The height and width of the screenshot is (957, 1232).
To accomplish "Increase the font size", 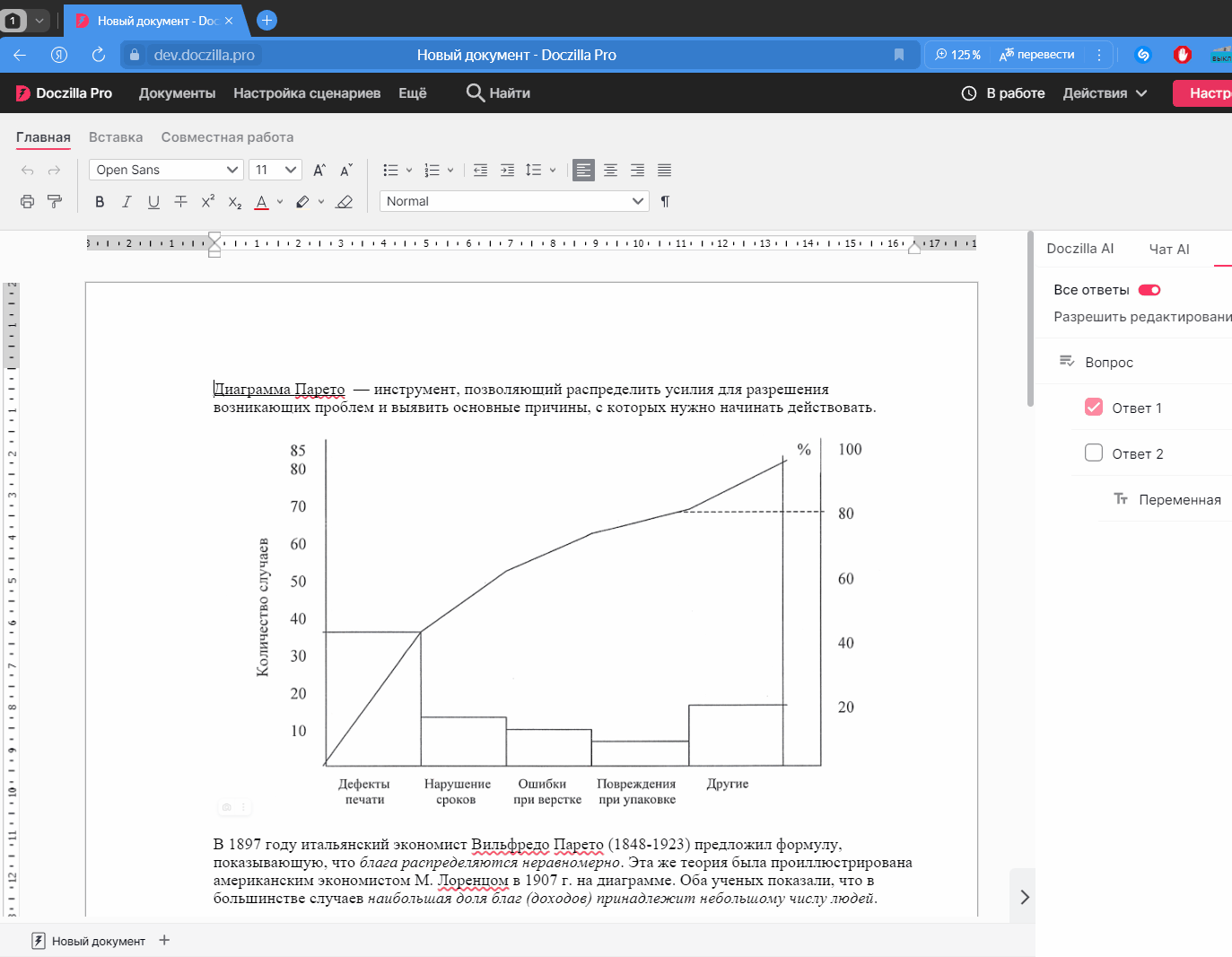I will click(319, 171).
